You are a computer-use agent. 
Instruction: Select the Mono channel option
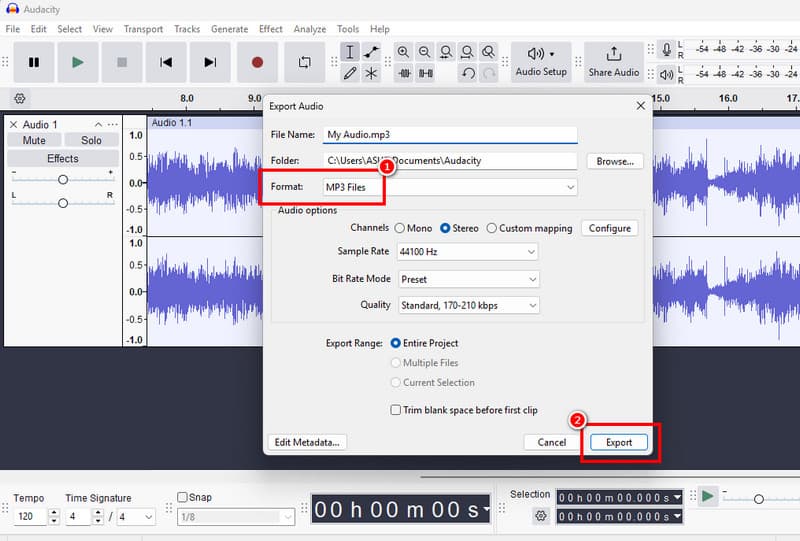click(x=414, y=228)
